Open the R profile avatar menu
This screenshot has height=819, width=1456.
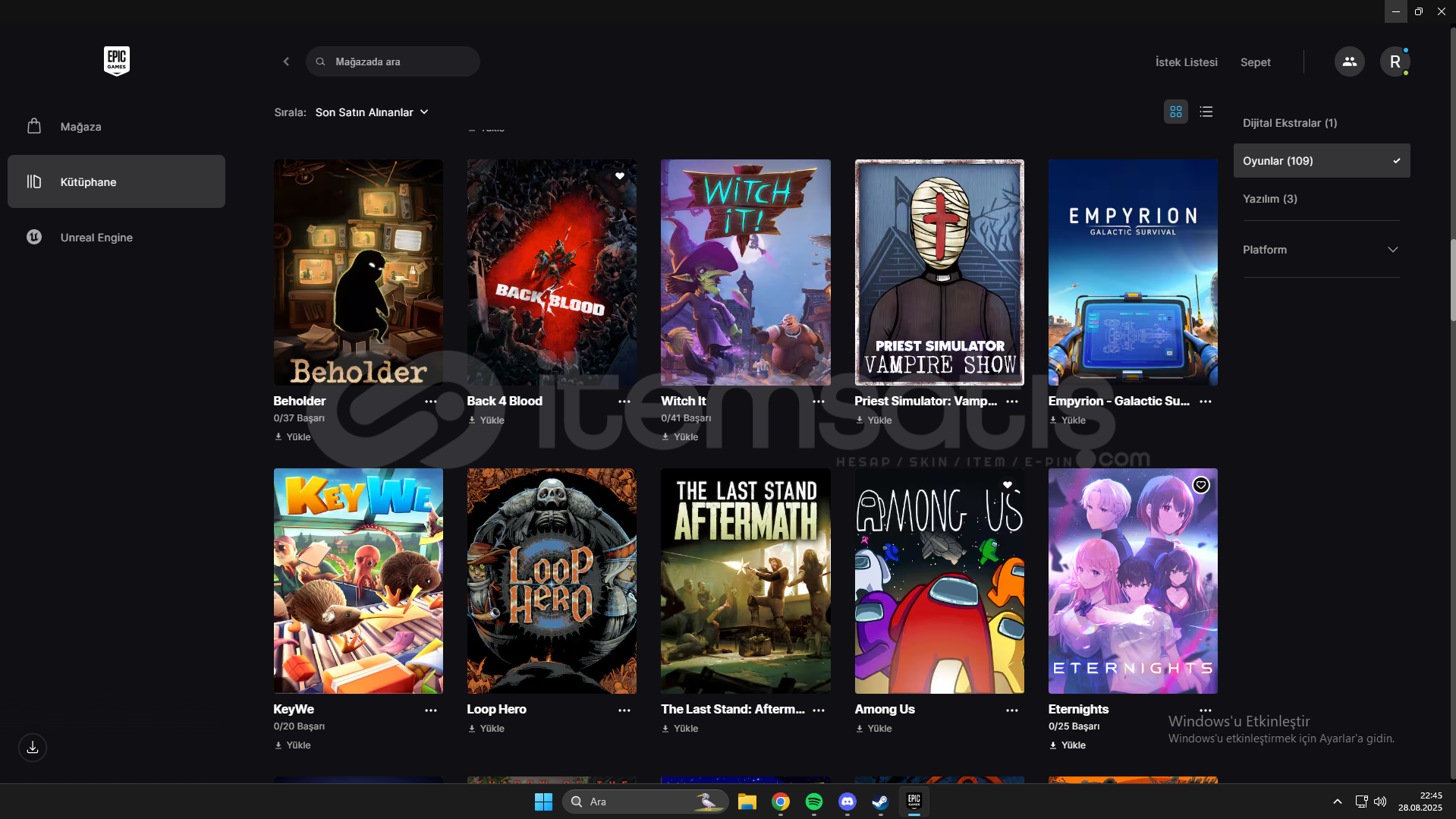1395,61
